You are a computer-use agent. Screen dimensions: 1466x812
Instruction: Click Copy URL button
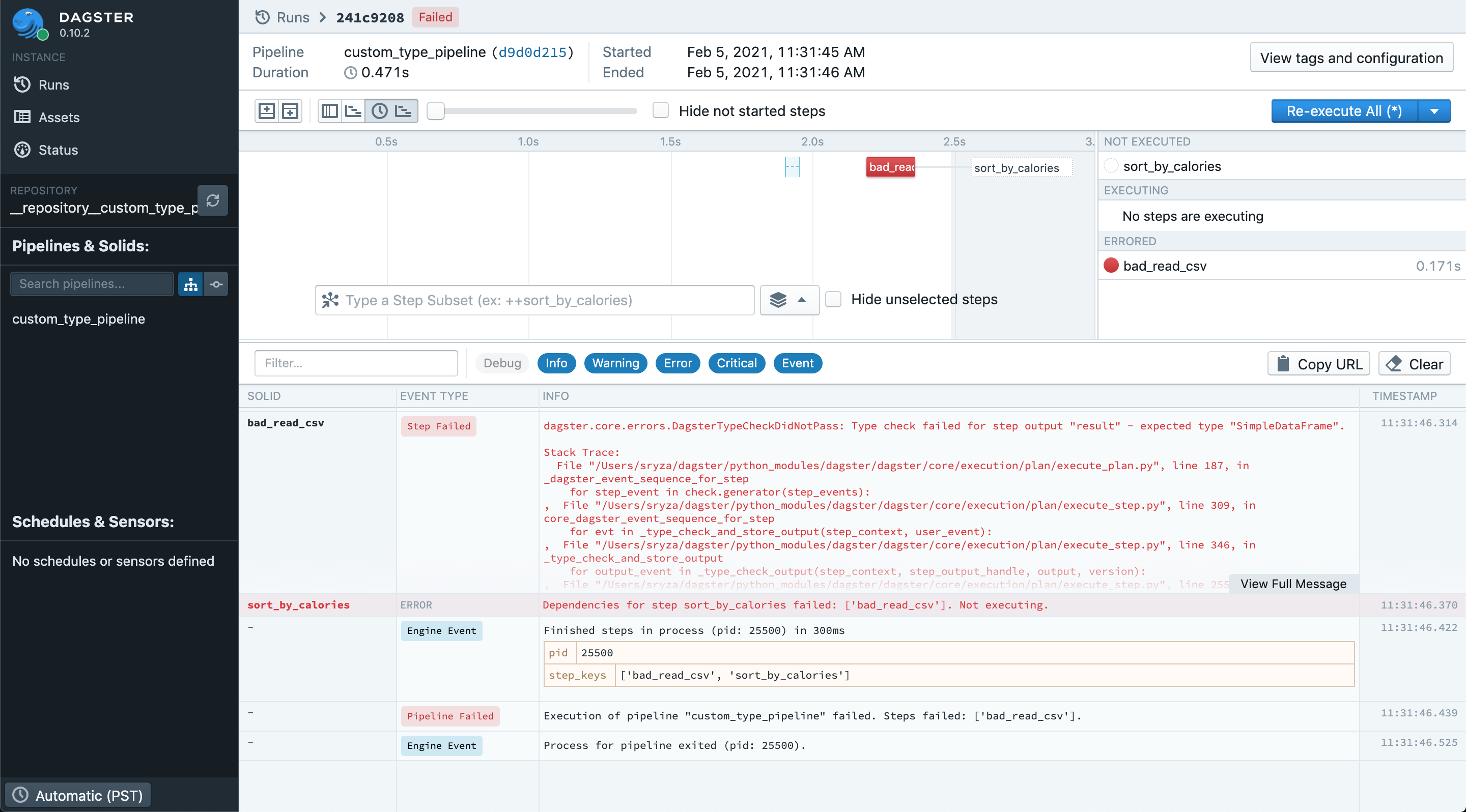click(x=1318, y=364)
